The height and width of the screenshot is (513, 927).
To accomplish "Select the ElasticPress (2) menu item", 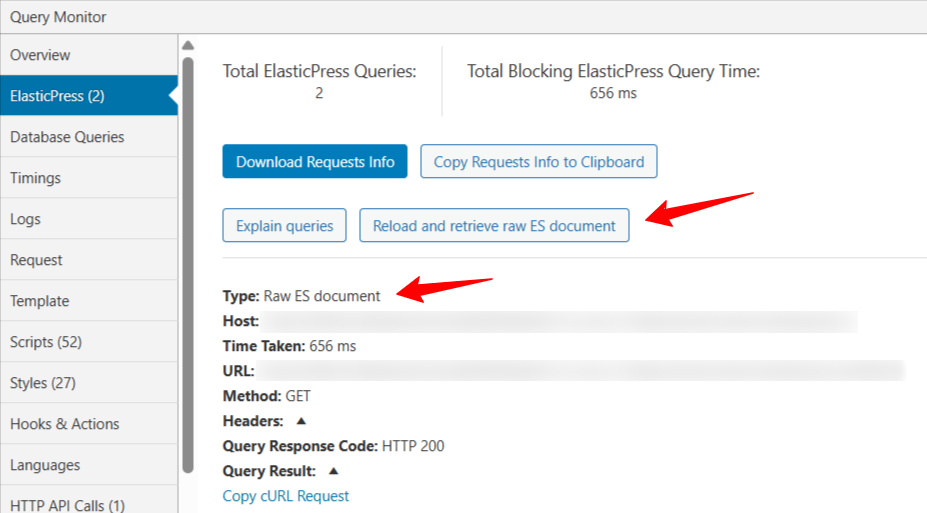I will point(57,96).
